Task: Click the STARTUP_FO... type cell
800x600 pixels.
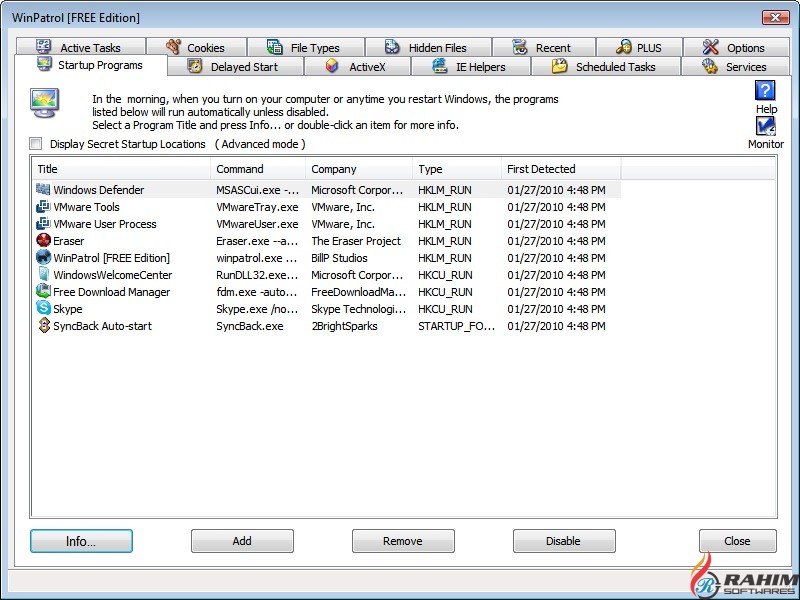Action: coord(457,326)
